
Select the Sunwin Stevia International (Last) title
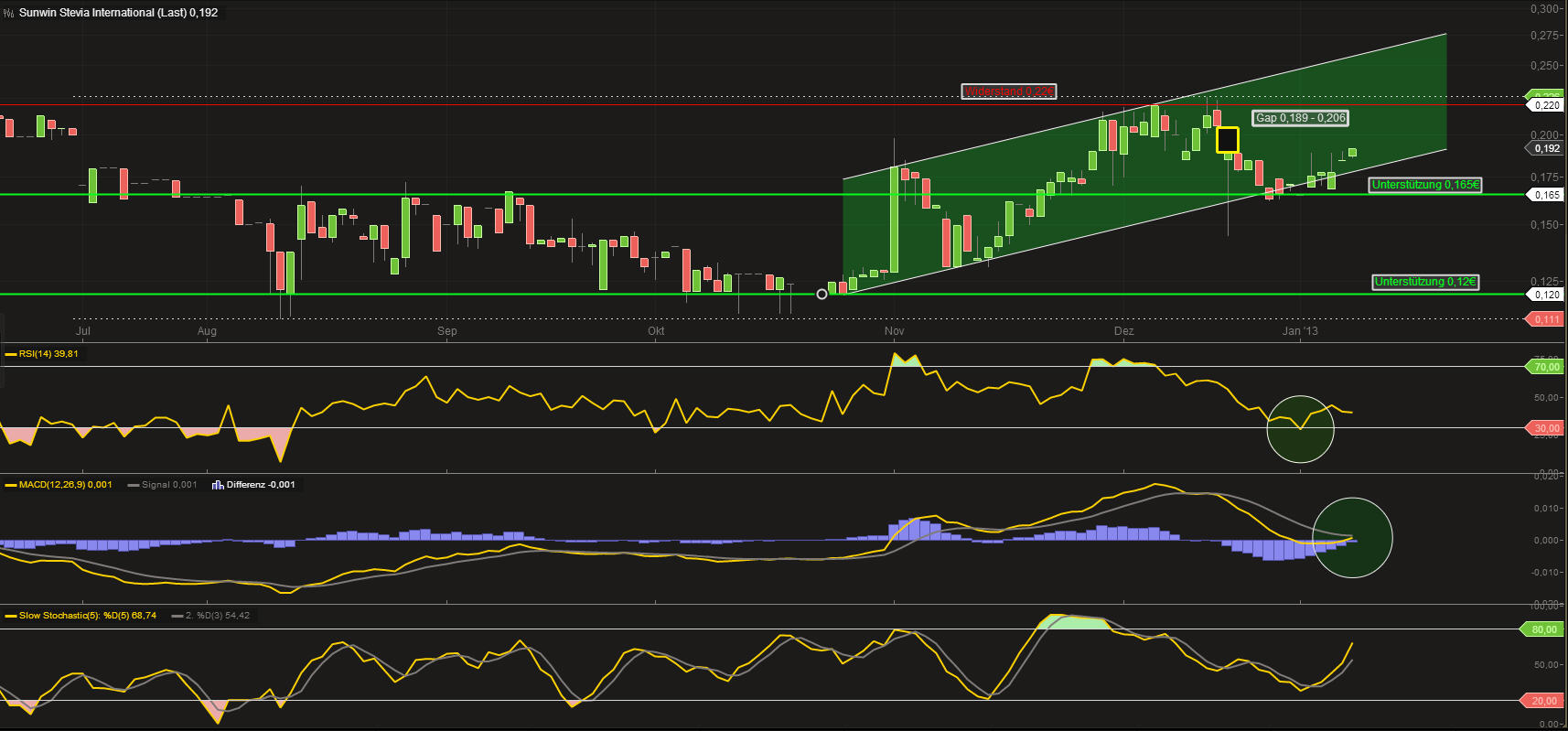[119, 13]
